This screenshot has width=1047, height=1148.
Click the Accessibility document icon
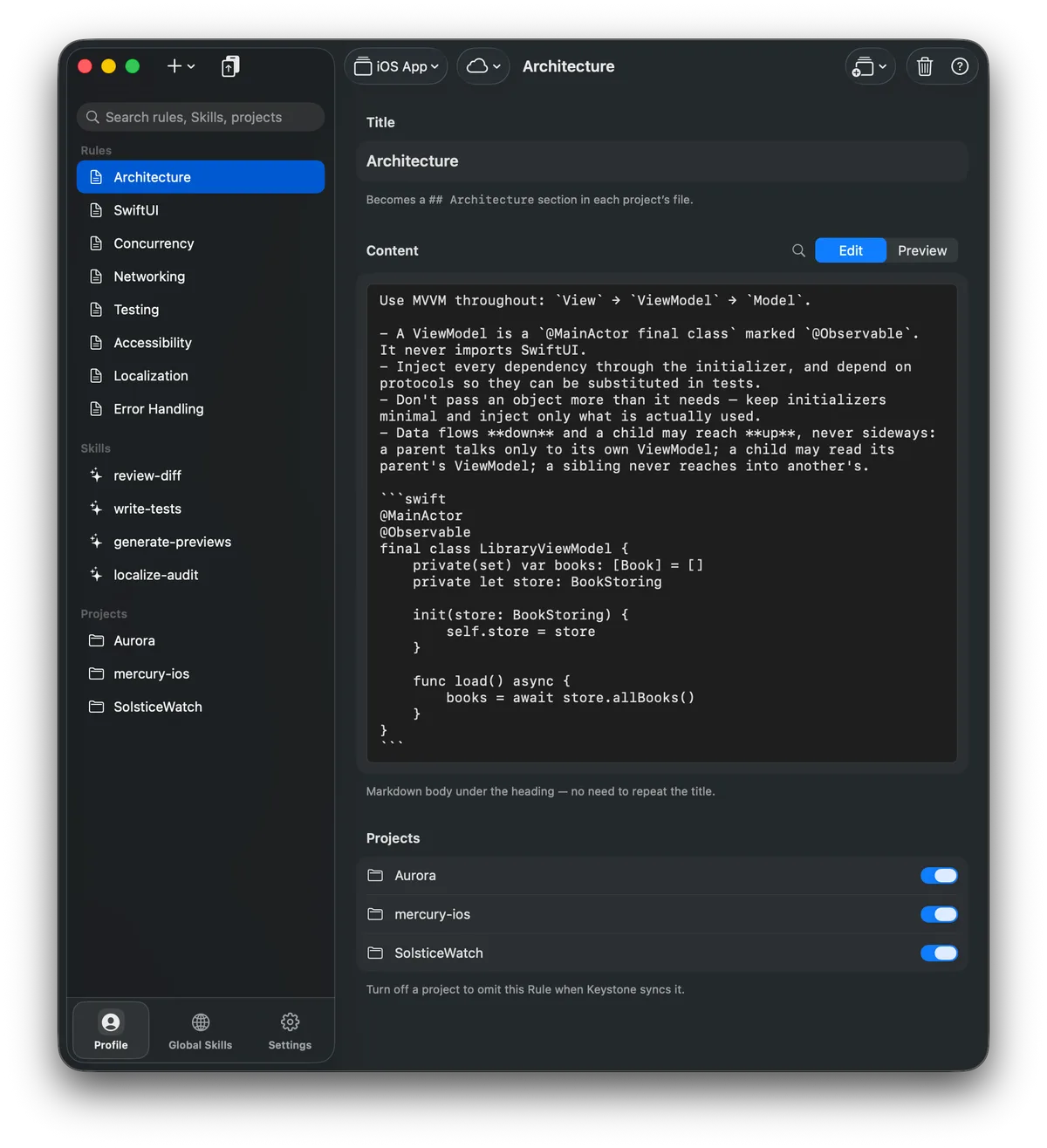click(96, 343)
